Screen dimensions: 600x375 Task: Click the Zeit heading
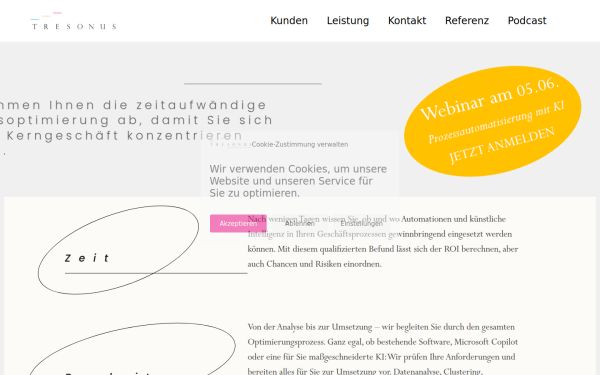[88, 258]
